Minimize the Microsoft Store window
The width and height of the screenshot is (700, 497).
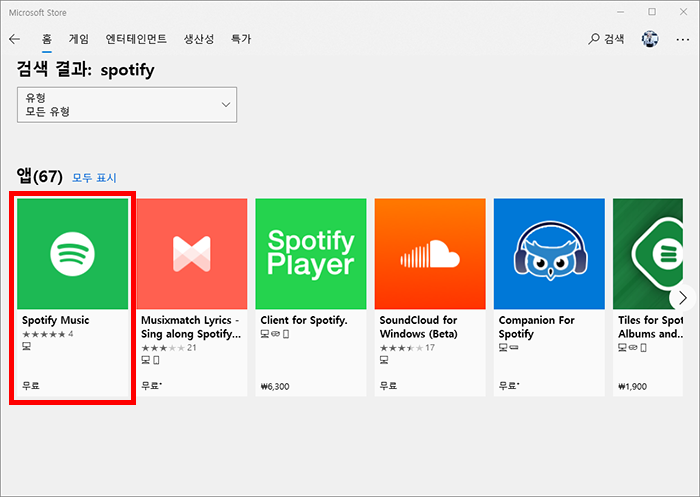(621, 12)
